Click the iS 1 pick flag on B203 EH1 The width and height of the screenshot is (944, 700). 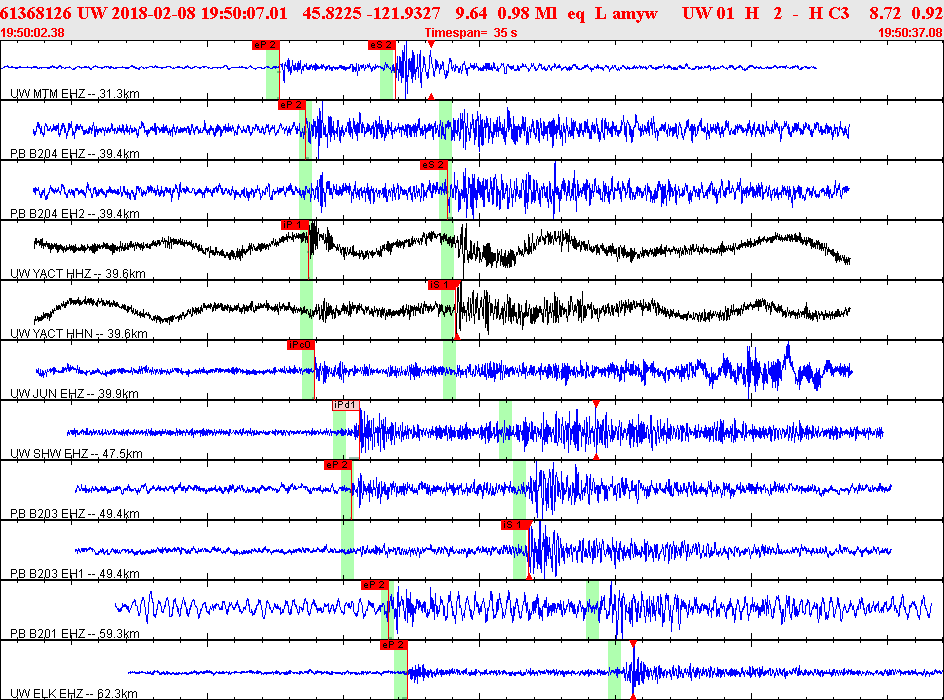[514, 525]
